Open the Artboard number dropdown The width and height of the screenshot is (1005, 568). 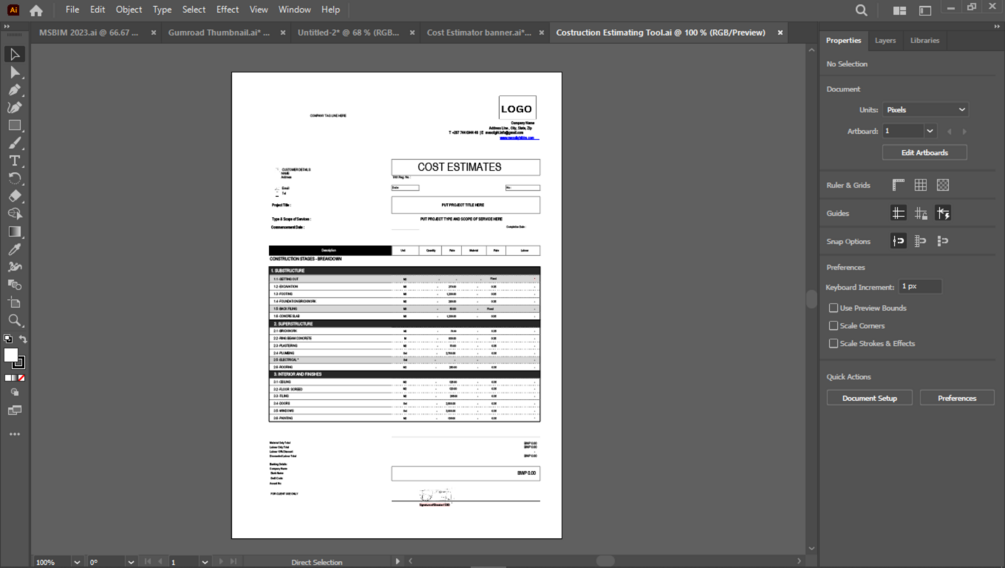tap(929, 131)
